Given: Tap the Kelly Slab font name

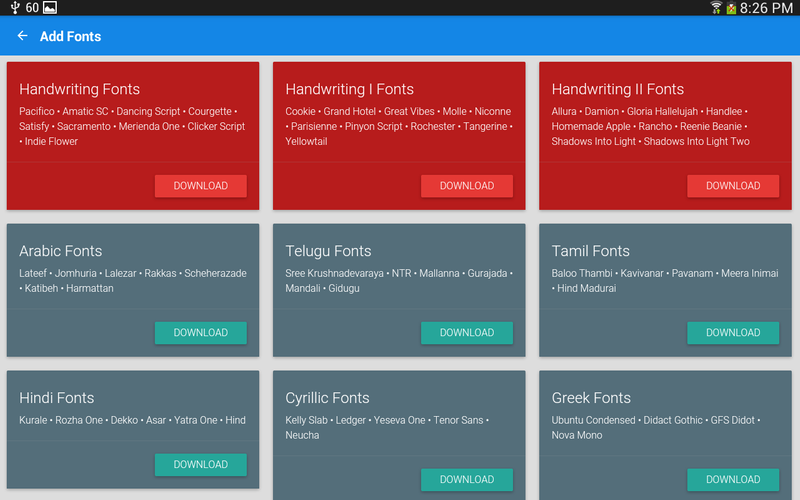Looking at the screenshot, I should (x=306, y=420).
